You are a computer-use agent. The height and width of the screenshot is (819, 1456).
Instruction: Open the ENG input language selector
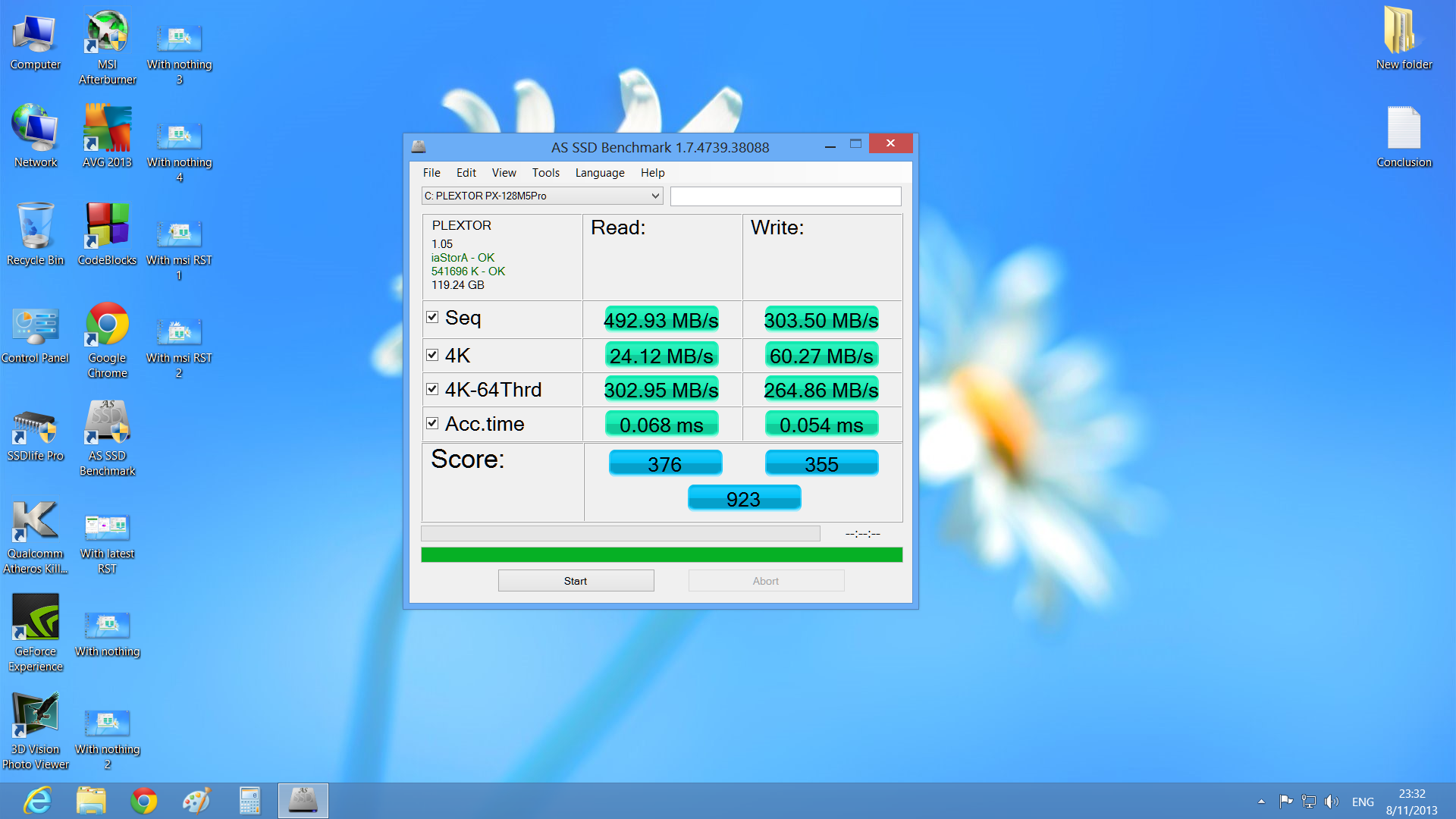1363,802
